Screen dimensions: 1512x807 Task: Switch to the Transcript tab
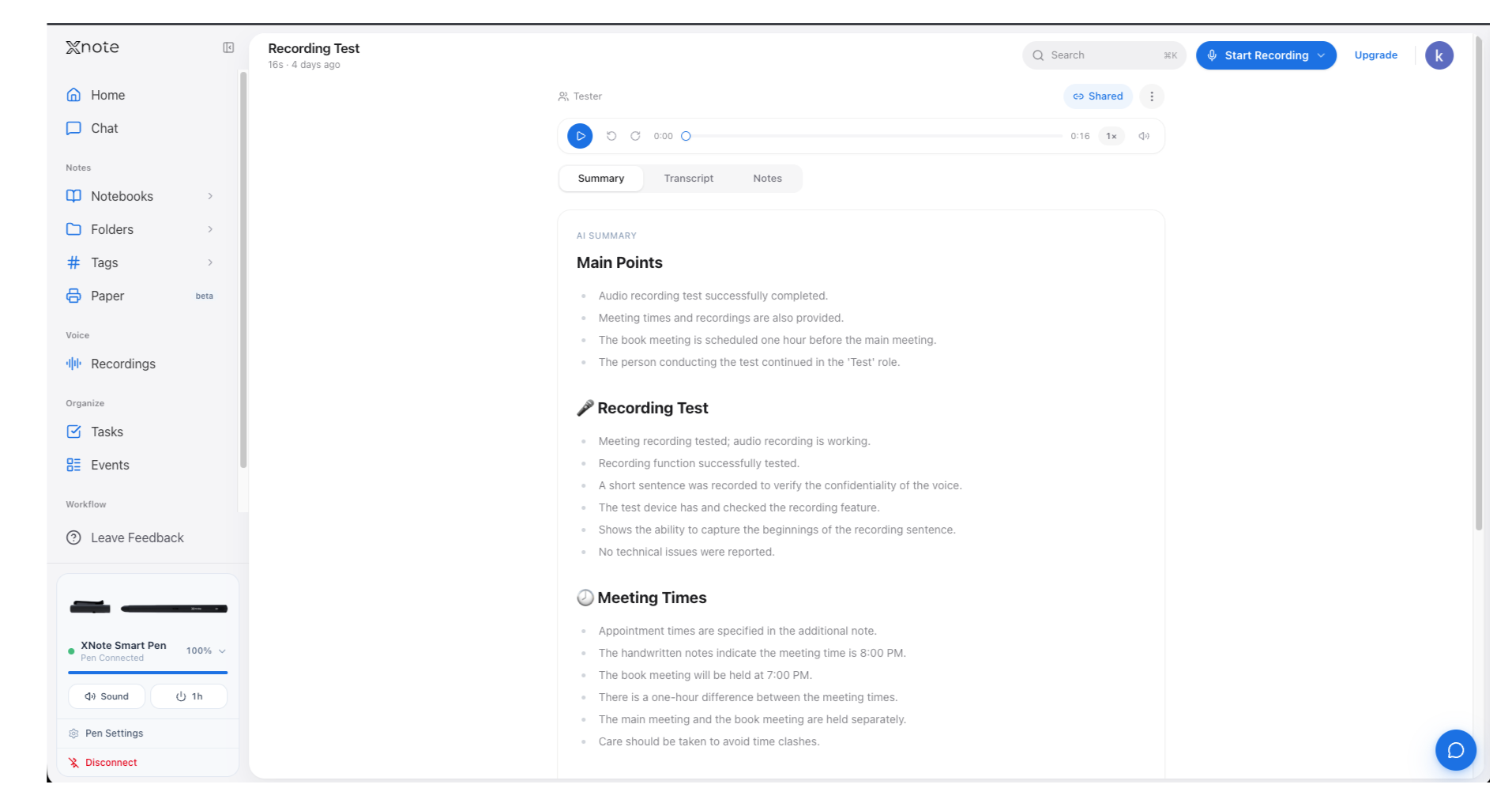click(688, 179)
